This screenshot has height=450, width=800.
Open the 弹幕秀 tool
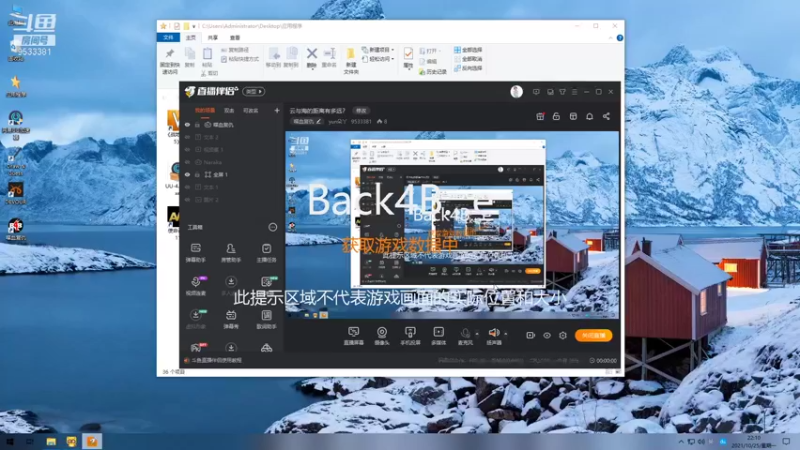click(231, 319)
